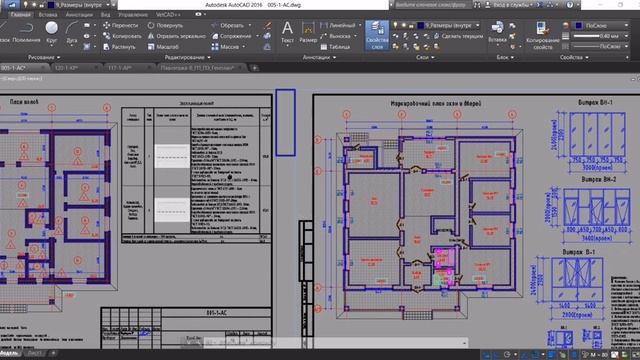Open the Вид ribbon tab
This screenshot has width=640, height=360.
click(x=105, y=15)
